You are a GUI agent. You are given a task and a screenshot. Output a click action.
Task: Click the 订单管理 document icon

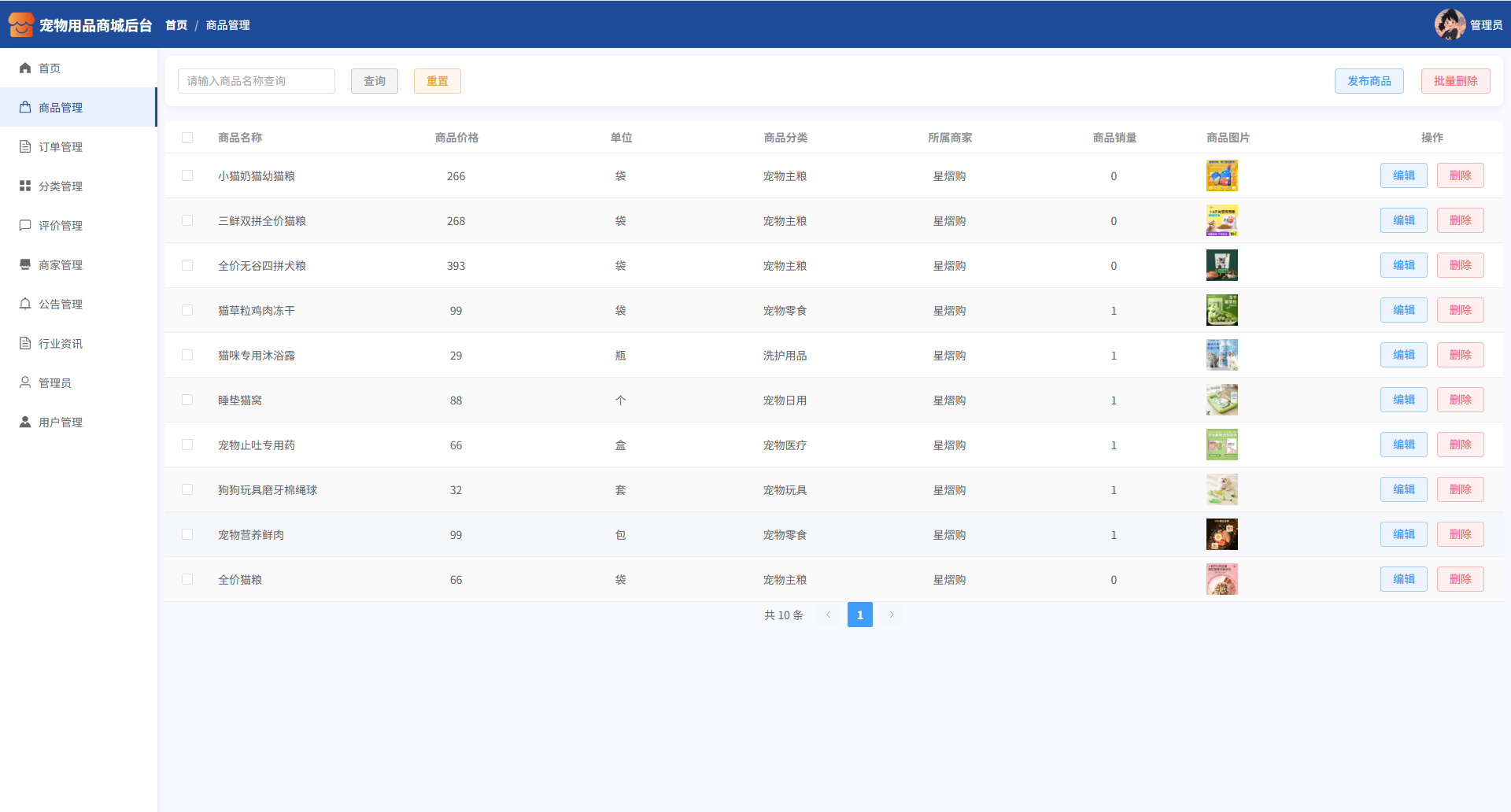pyautogui.click(x=25, y=147)
